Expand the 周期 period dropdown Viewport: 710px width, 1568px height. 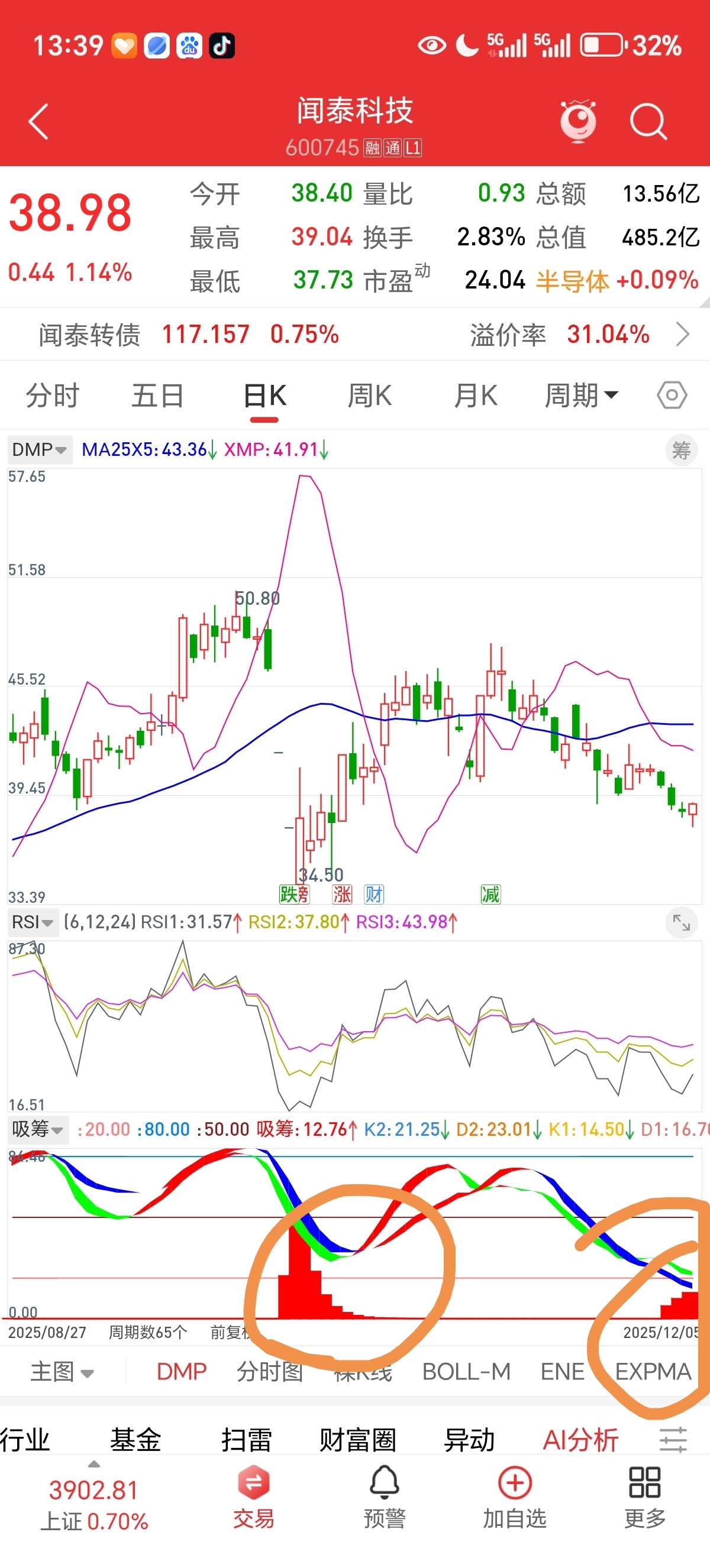pyautogui.click(x=582, y=396)
